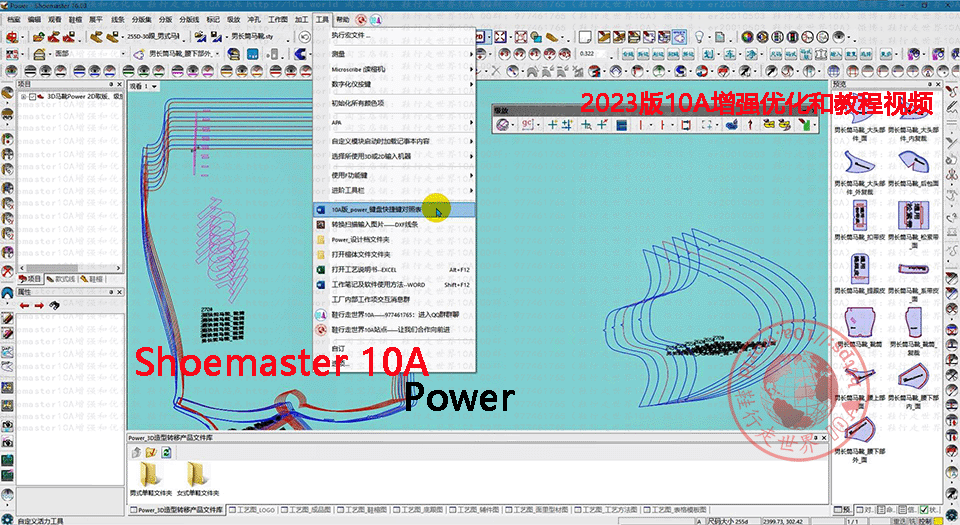The height and width of the screenshot is (525, 960).
Task: Switch to 鞋楦 panel tab
Action: (x=92, y=279)
